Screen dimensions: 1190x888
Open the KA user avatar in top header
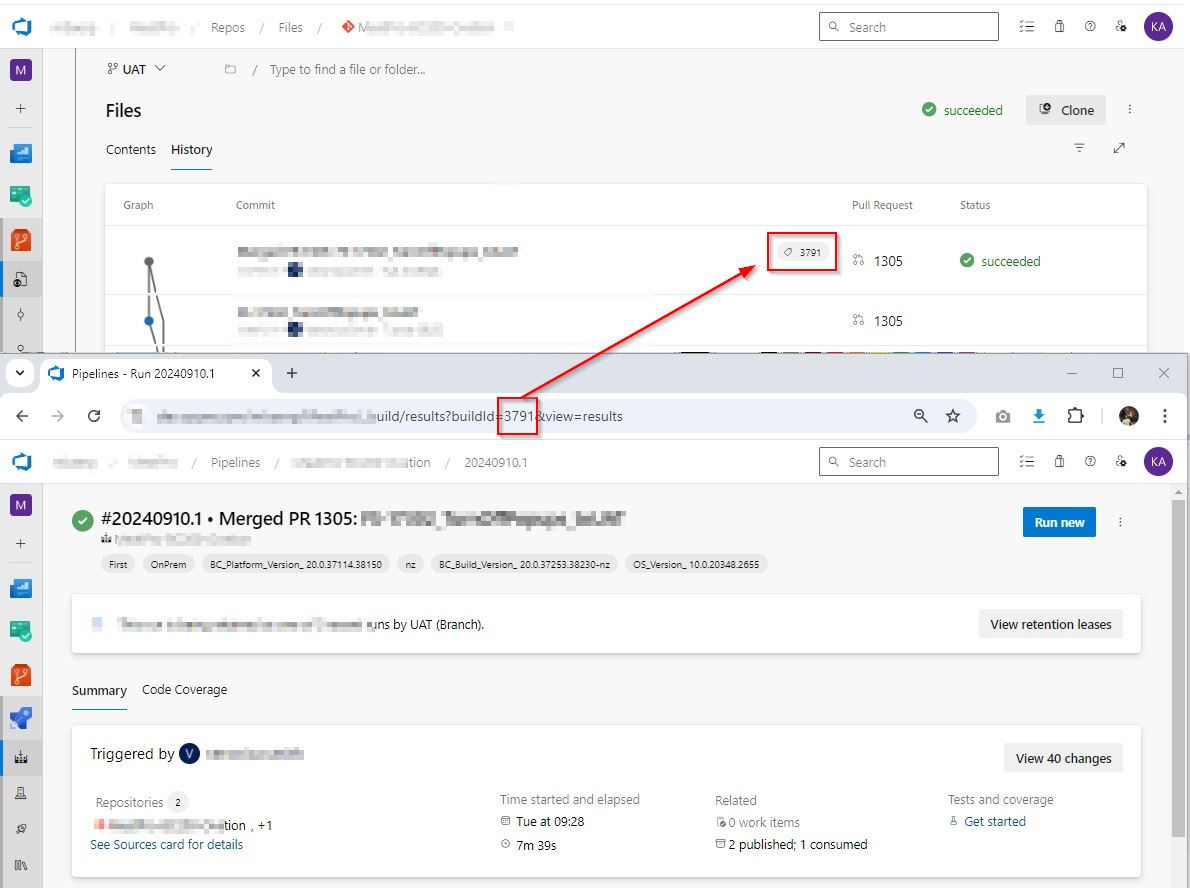click(x=1158, y=27)
